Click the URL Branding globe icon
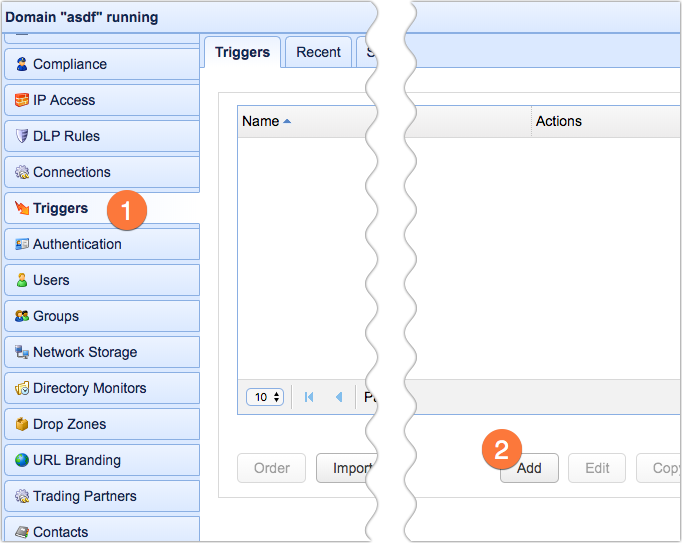Viewport: 682px width, 543px height. tap(22, 460)
